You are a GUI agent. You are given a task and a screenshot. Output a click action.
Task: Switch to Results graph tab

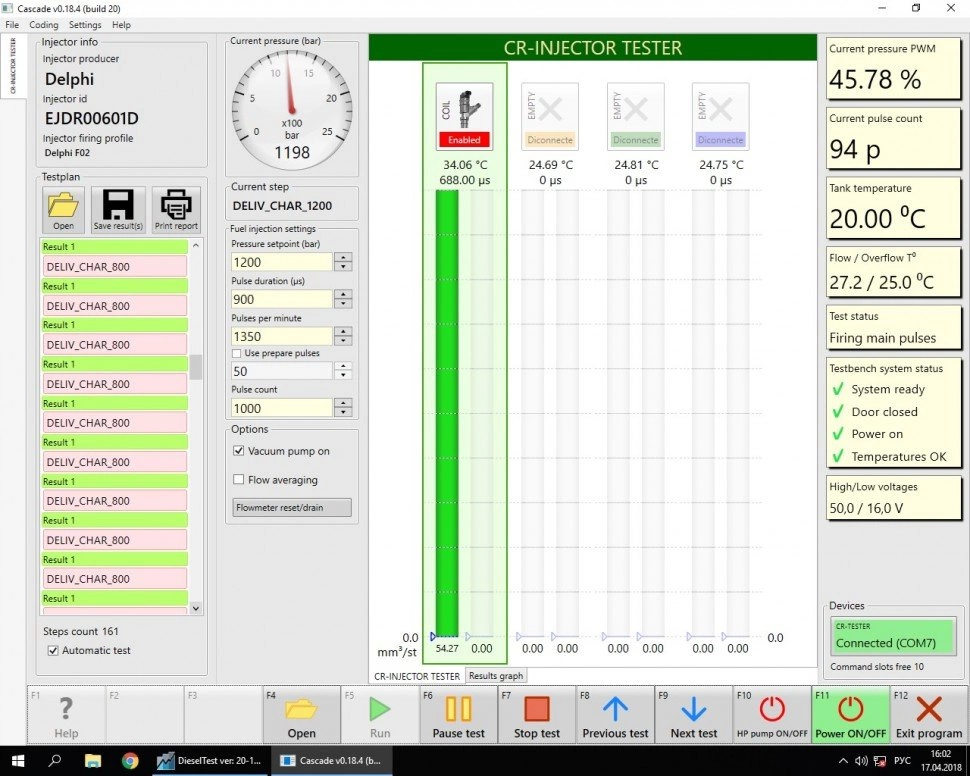coord(496,676)
